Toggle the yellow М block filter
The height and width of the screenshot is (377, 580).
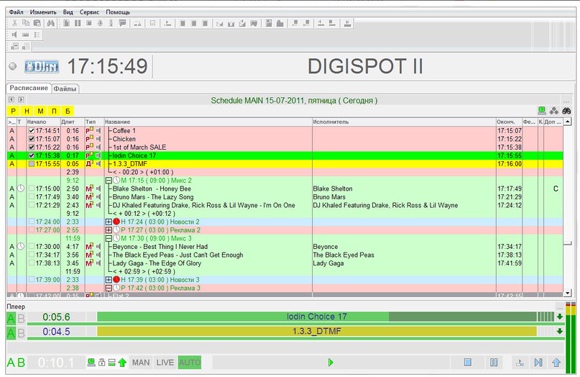click(41, 111)
